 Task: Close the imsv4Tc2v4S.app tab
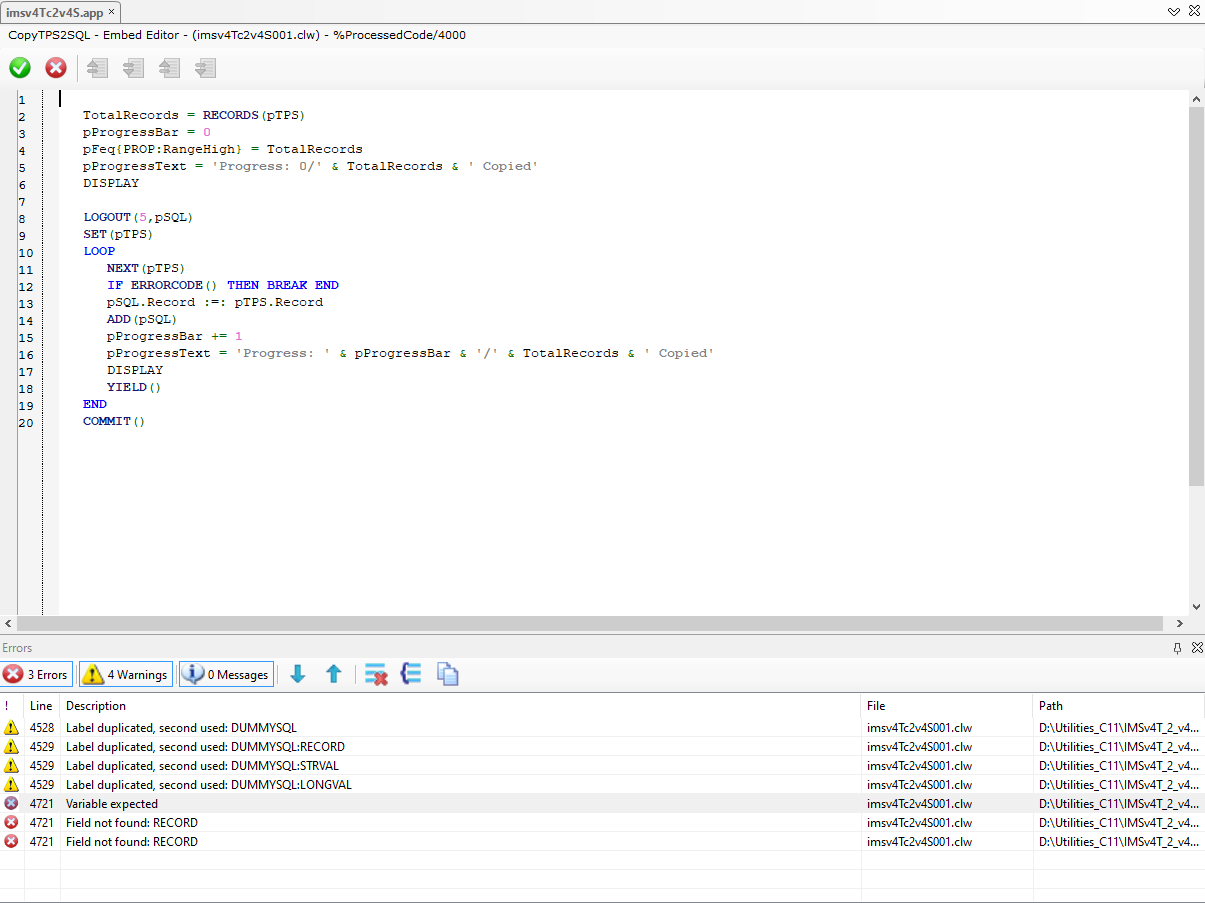tap(112, 11)
